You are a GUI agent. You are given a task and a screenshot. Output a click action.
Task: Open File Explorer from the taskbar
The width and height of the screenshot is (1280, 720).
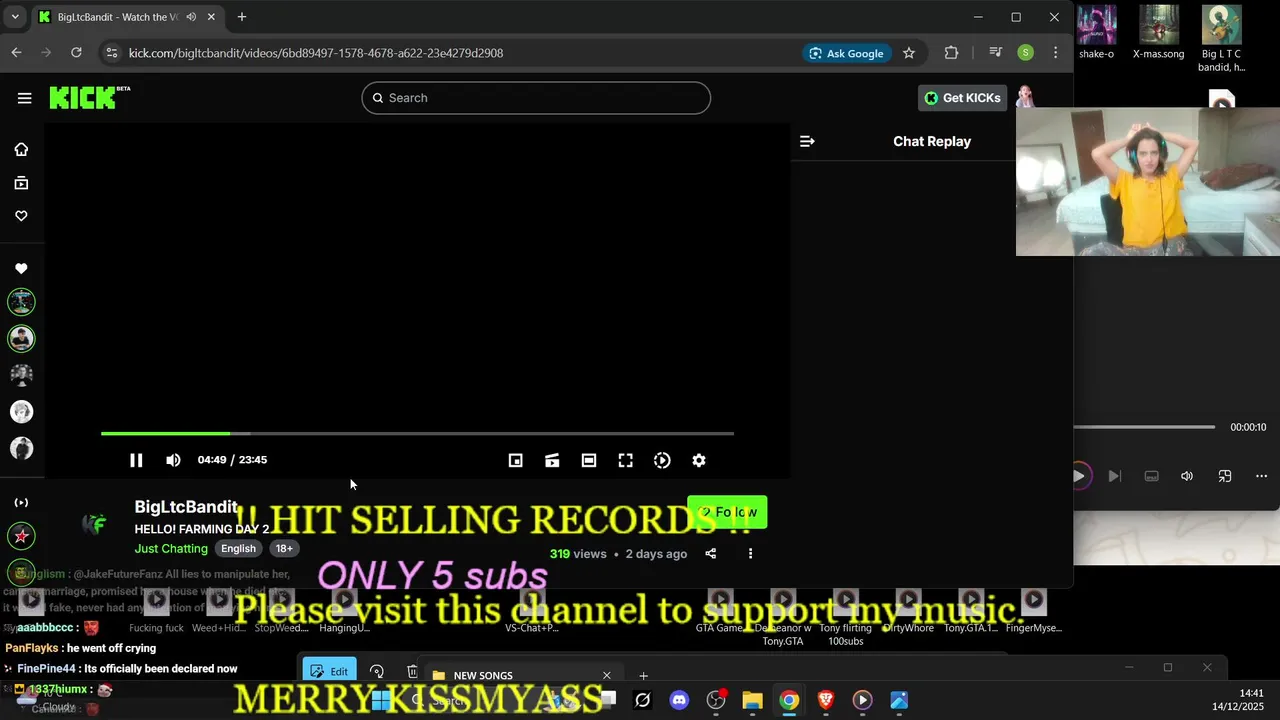752,700
